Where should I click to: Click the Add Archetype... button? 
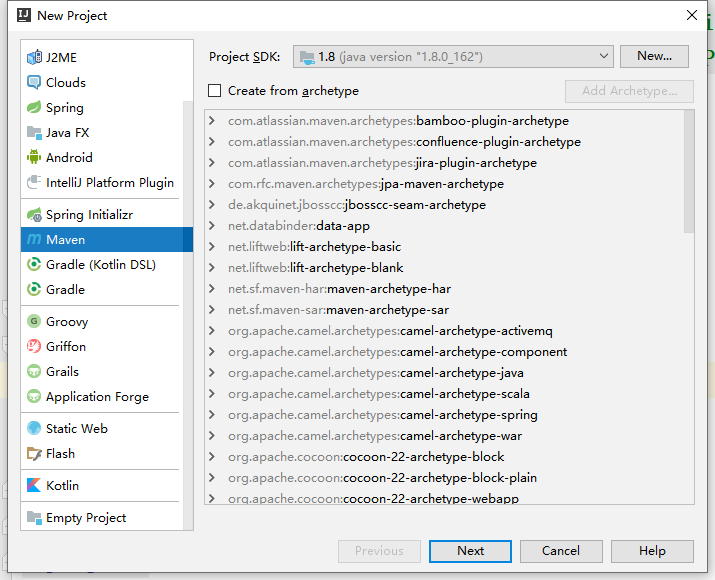click(629, 91)
